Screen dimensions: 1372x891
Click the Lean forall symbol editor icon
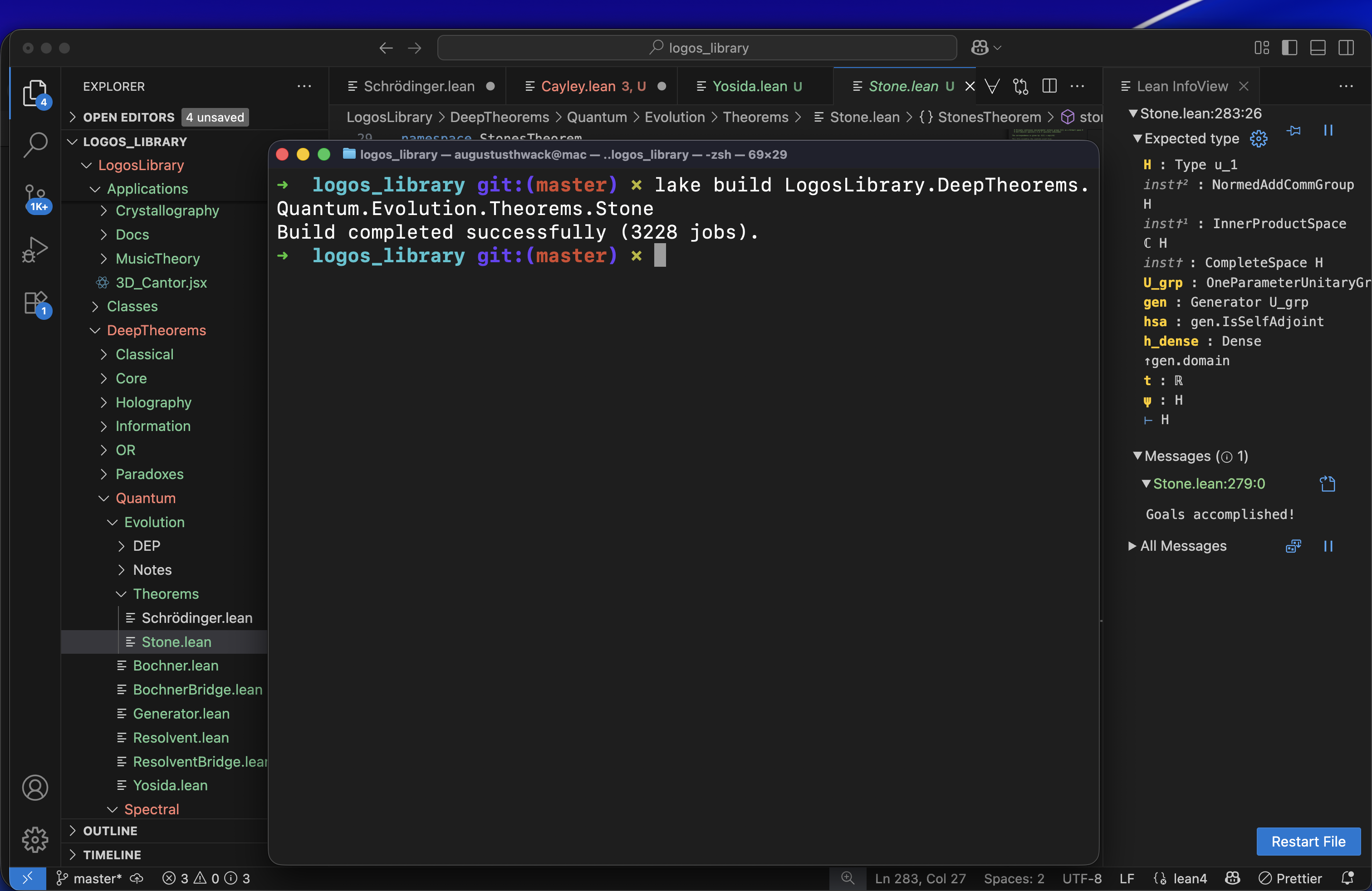pos(992,87)
